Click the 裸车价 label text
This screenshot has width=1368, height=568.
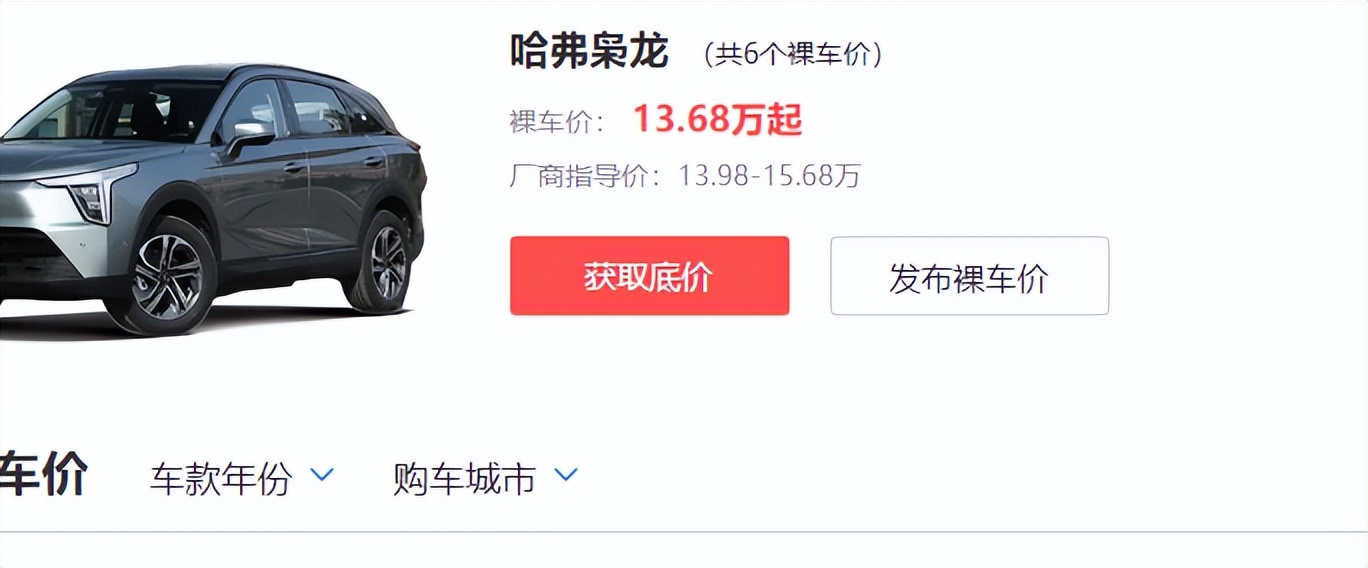[556, 122]
